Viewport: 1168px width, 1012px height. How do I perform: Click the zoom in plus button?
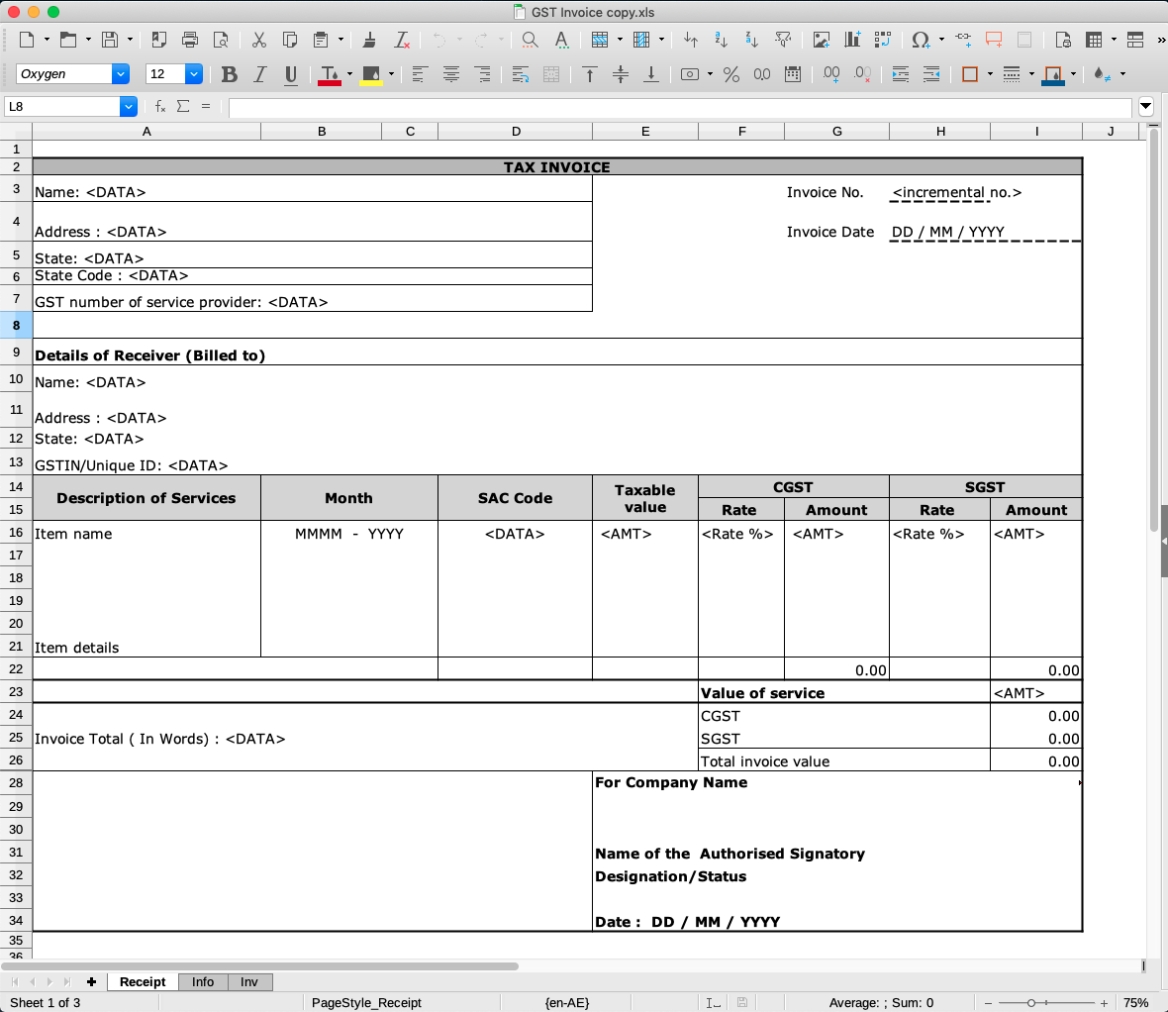[1104, 1003]
